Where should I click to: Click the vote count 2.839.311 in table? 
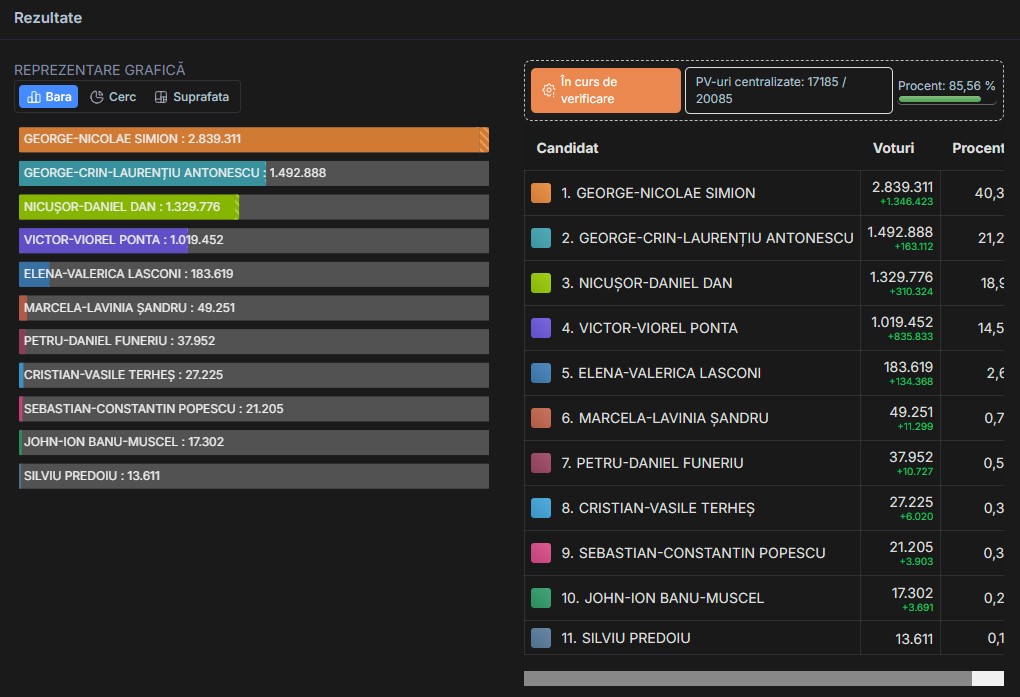coord(902,187)
